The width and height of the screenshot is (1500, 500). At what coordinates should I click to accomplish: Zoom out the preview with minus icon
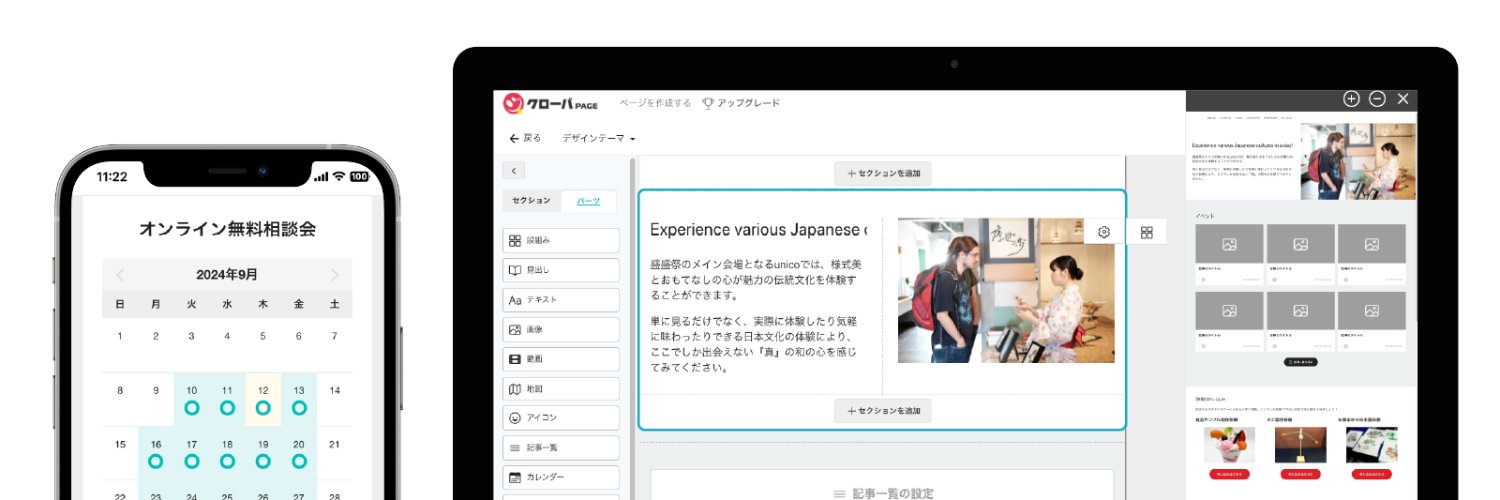1377,99
